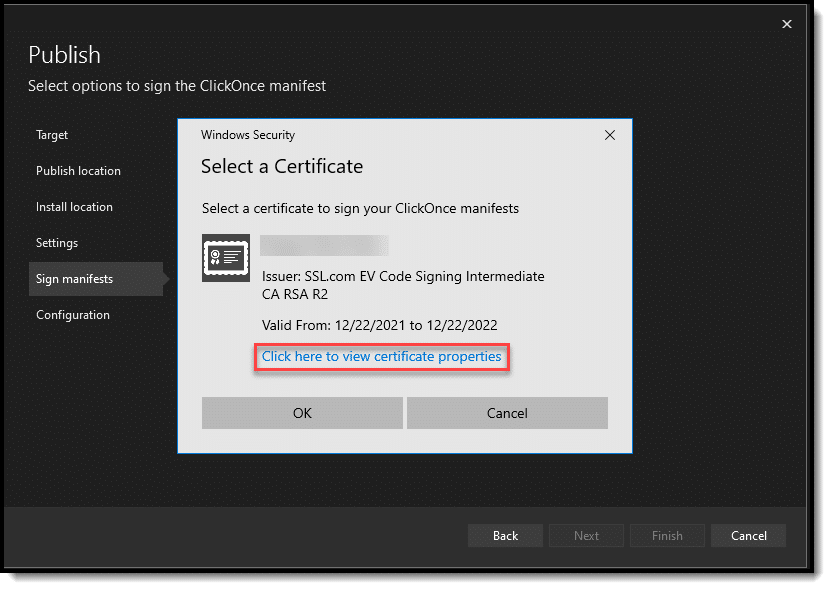Close the Windows Security dialog
Screen dimensions: 831x590
[610, 134]
